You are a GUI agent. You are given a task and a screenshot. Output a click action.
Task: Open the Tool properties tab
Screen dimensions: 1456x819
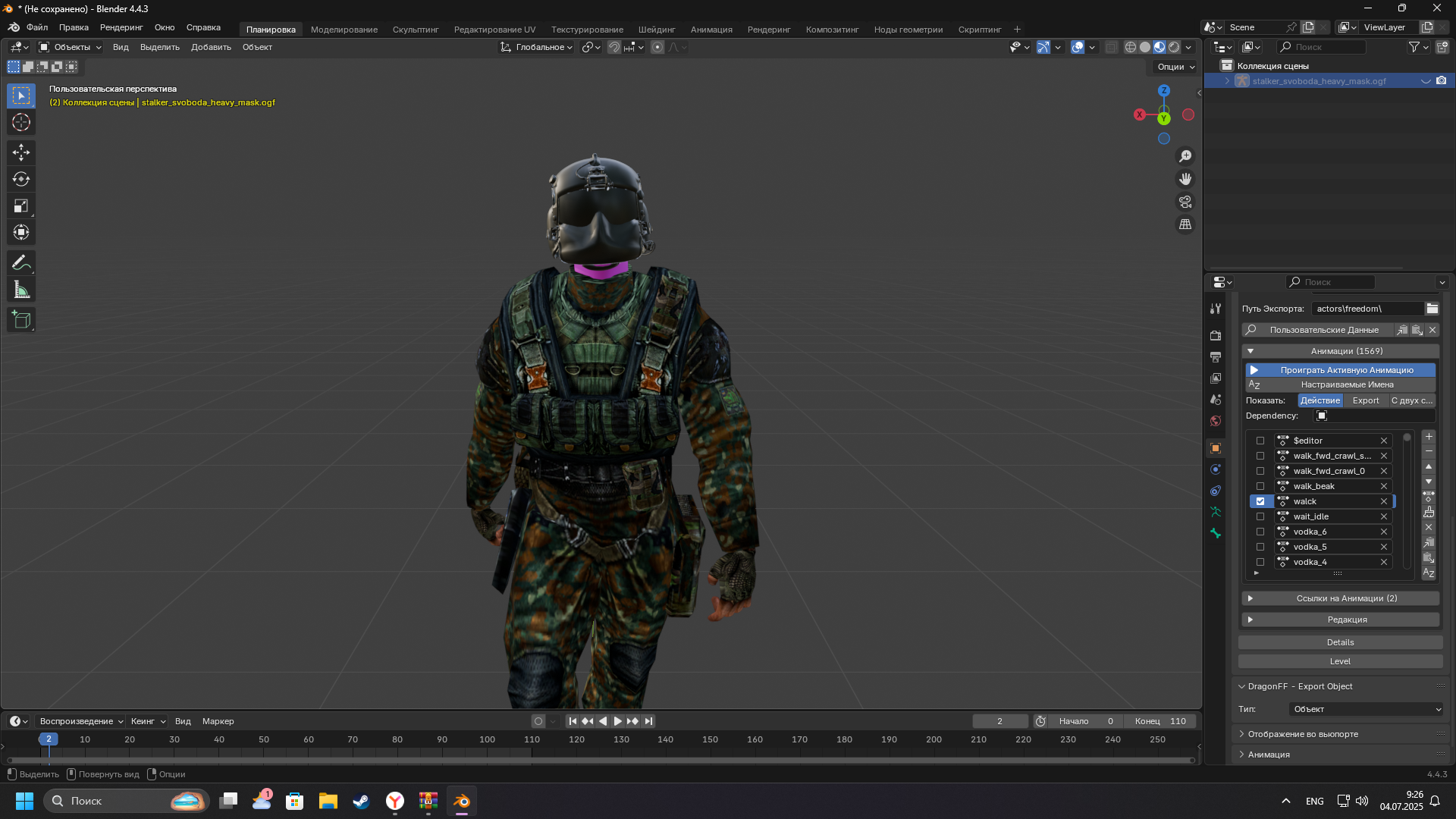pos(1216,309)
